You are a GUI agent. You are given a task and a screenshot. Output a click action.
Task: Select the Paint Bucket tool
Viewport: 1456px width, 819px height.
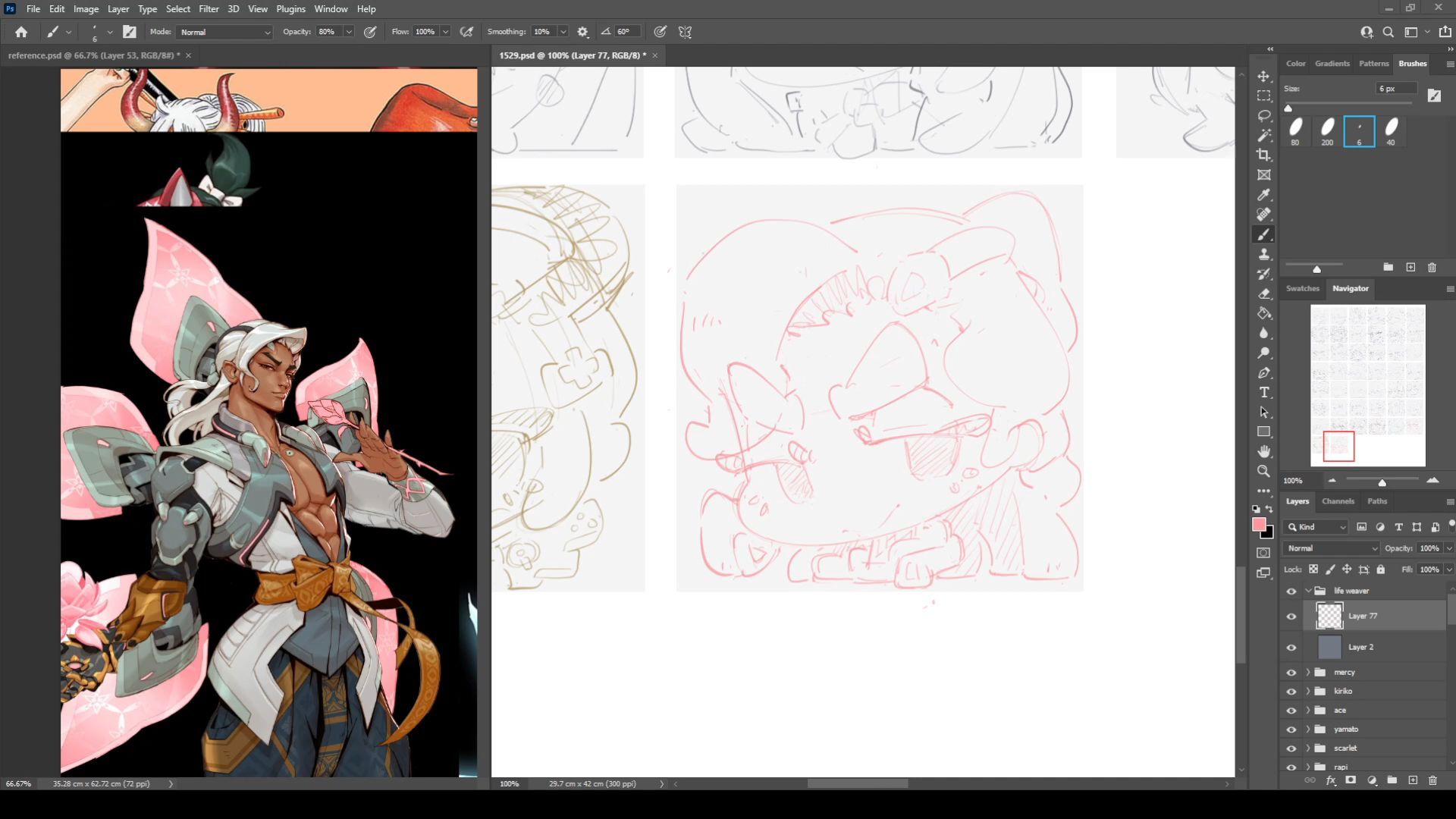tap(1263, 313)
